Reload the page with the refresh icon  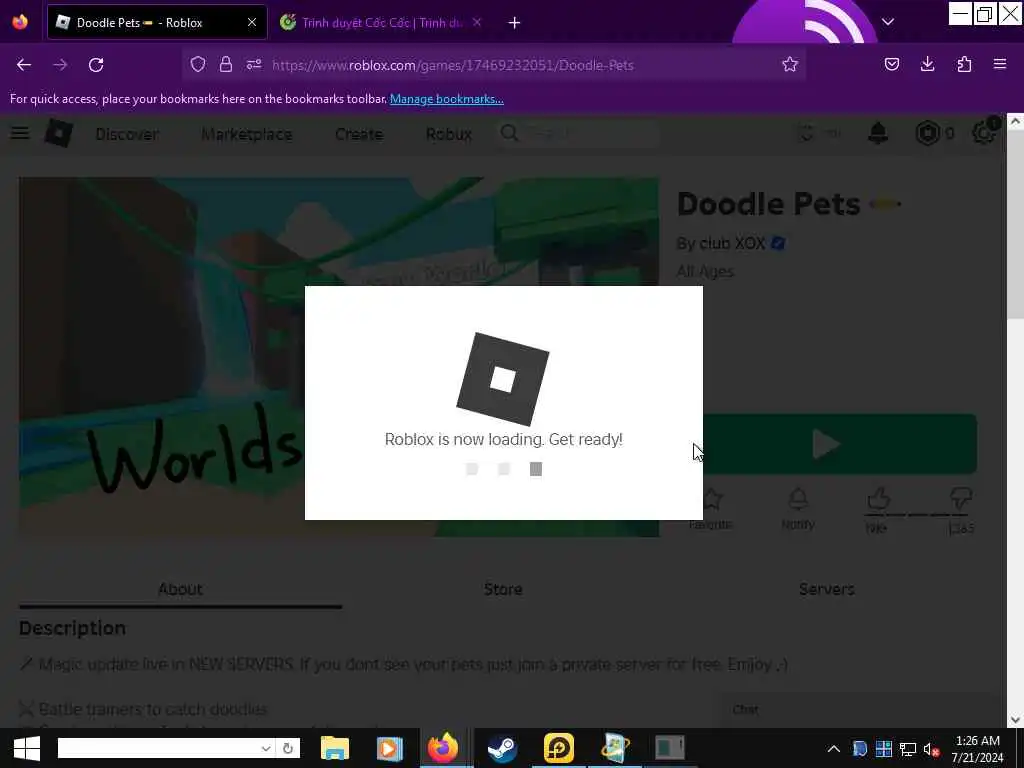coord(96,65)
